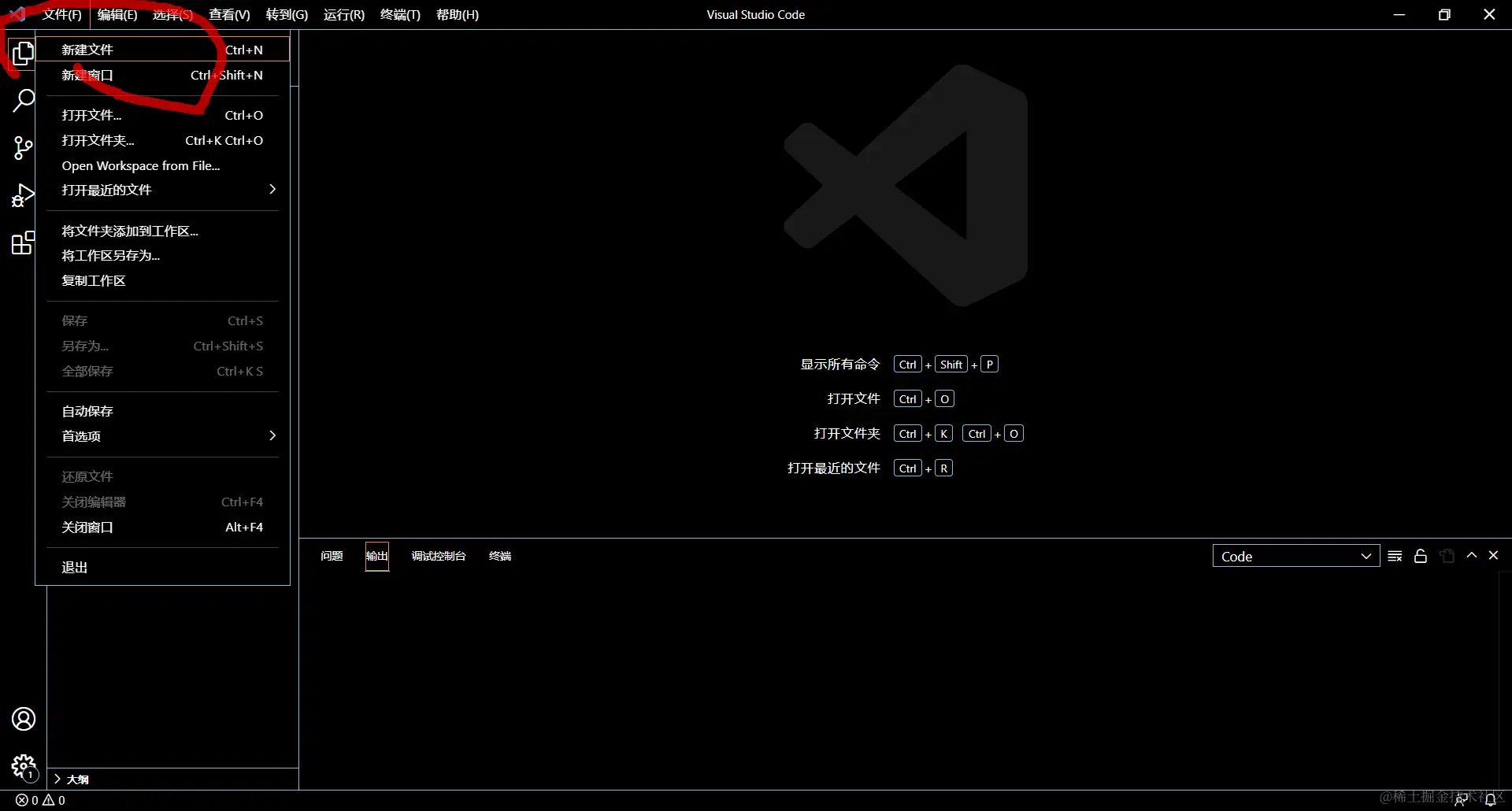Open the 查看(V) menu
The width and height of the screenshot is (1512, 811).
coord(229,14)
